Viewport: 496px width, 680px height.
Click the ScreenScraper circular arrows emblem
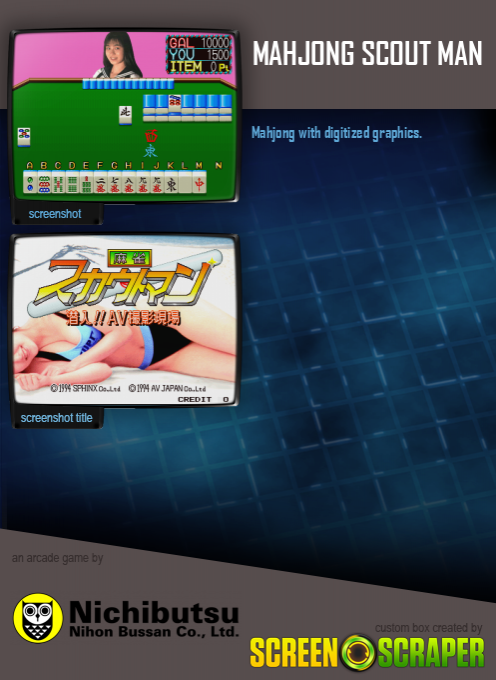(x=358, y=652)
